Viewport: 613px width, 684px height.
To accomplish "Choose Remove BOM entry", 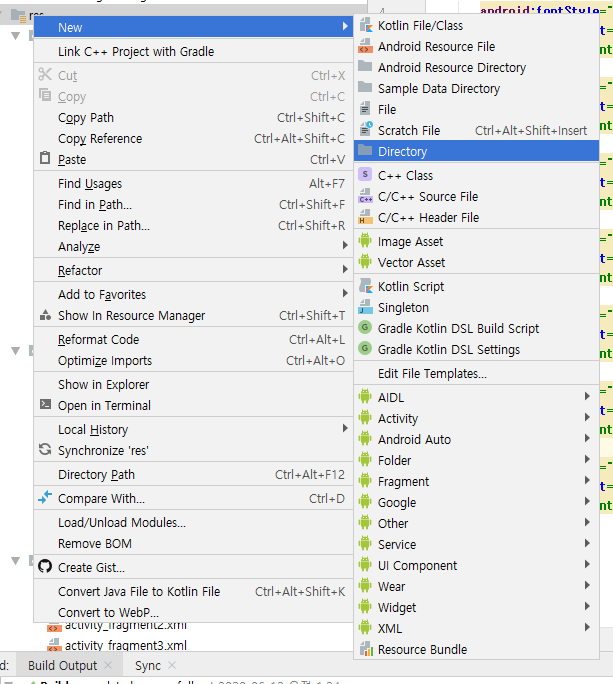I will [x=193, y=544].
